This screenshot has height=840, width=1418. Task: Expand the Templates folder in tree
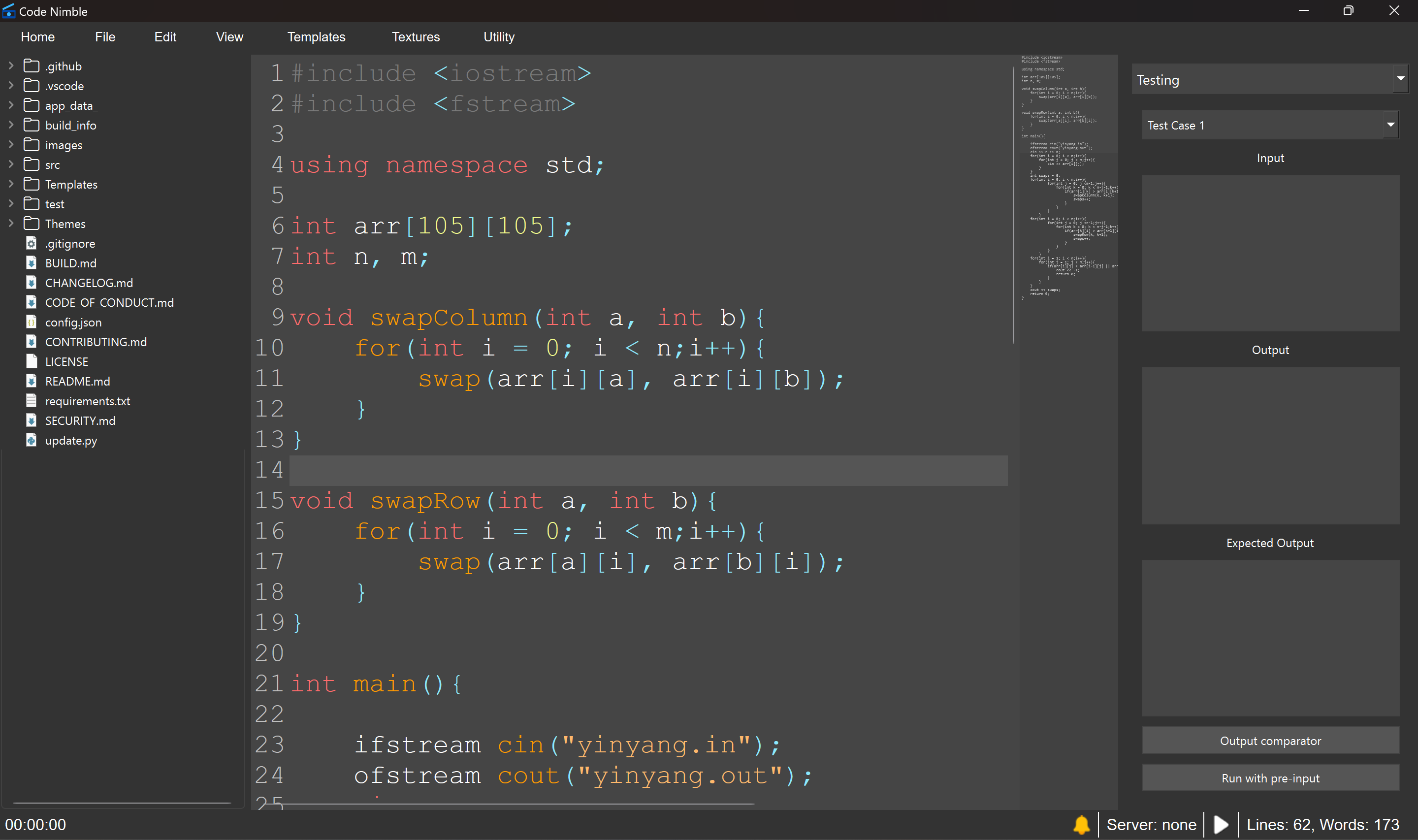11,184
